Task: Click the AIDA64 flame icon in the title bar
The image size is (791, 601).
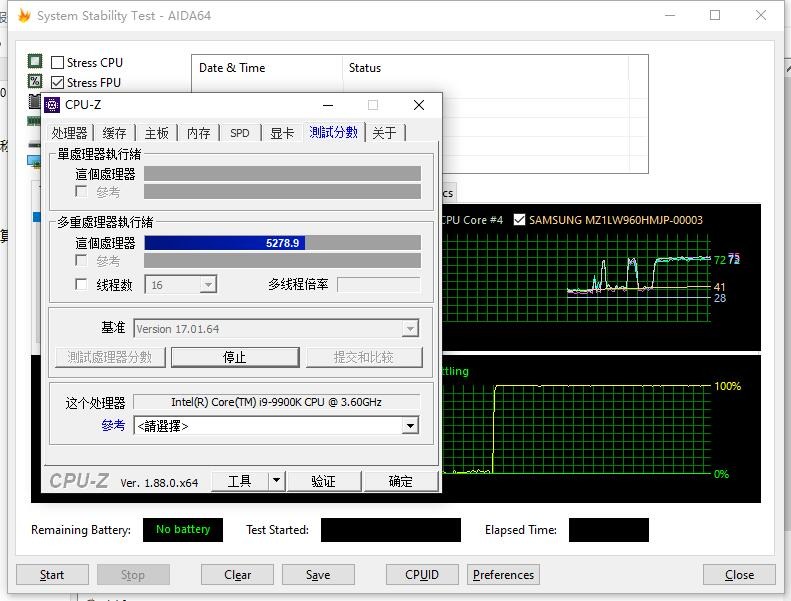Action: (x=24, y=16)
